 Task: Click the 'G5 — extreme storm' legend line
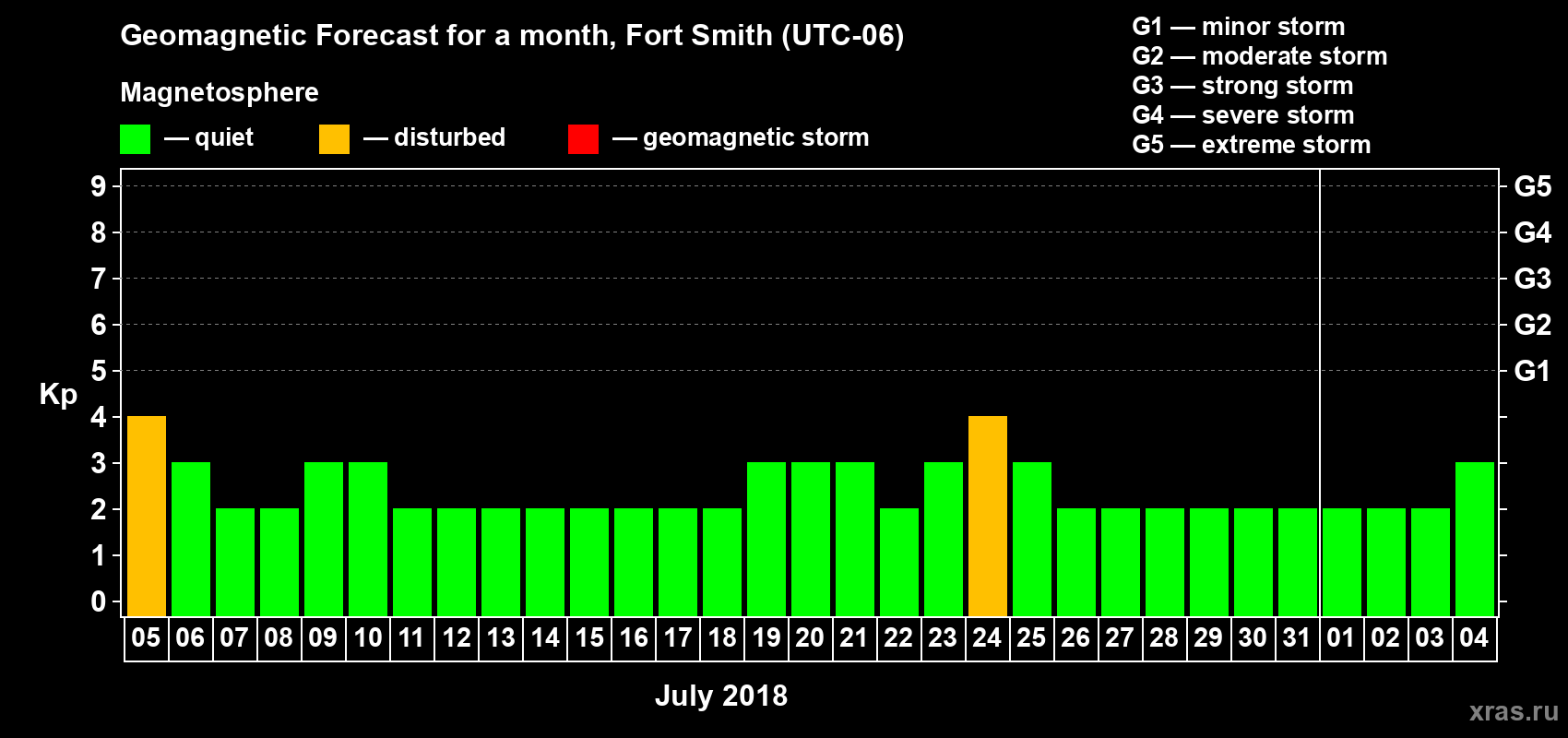coord(1252,145)
